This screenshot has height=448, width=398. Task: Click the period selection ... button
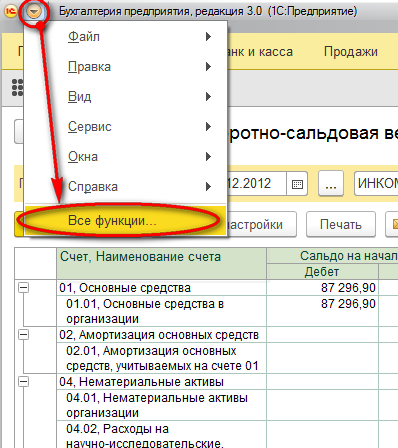[x=331, y=183]
